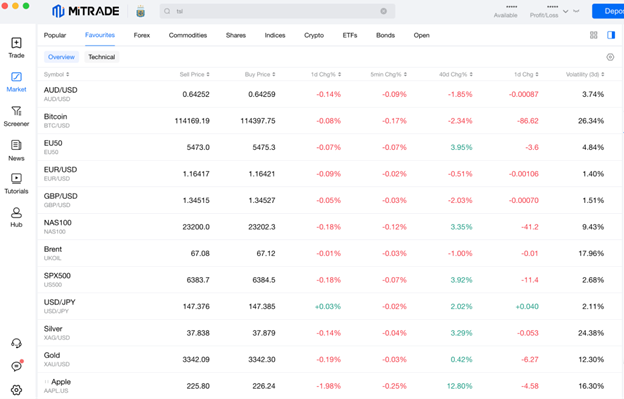Expand the account balance dropdown chevron
The image size is (624, 399).
click(x=566, y=11)
